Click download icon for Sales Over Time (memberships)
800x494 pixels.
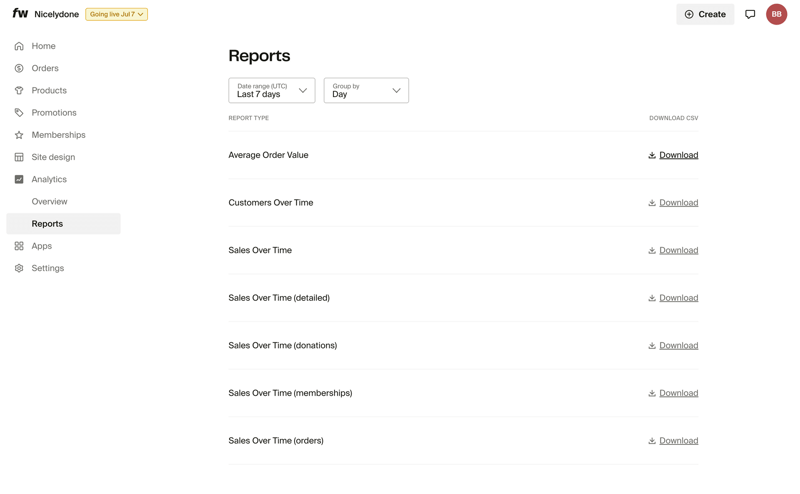click(x=652, y=393)
